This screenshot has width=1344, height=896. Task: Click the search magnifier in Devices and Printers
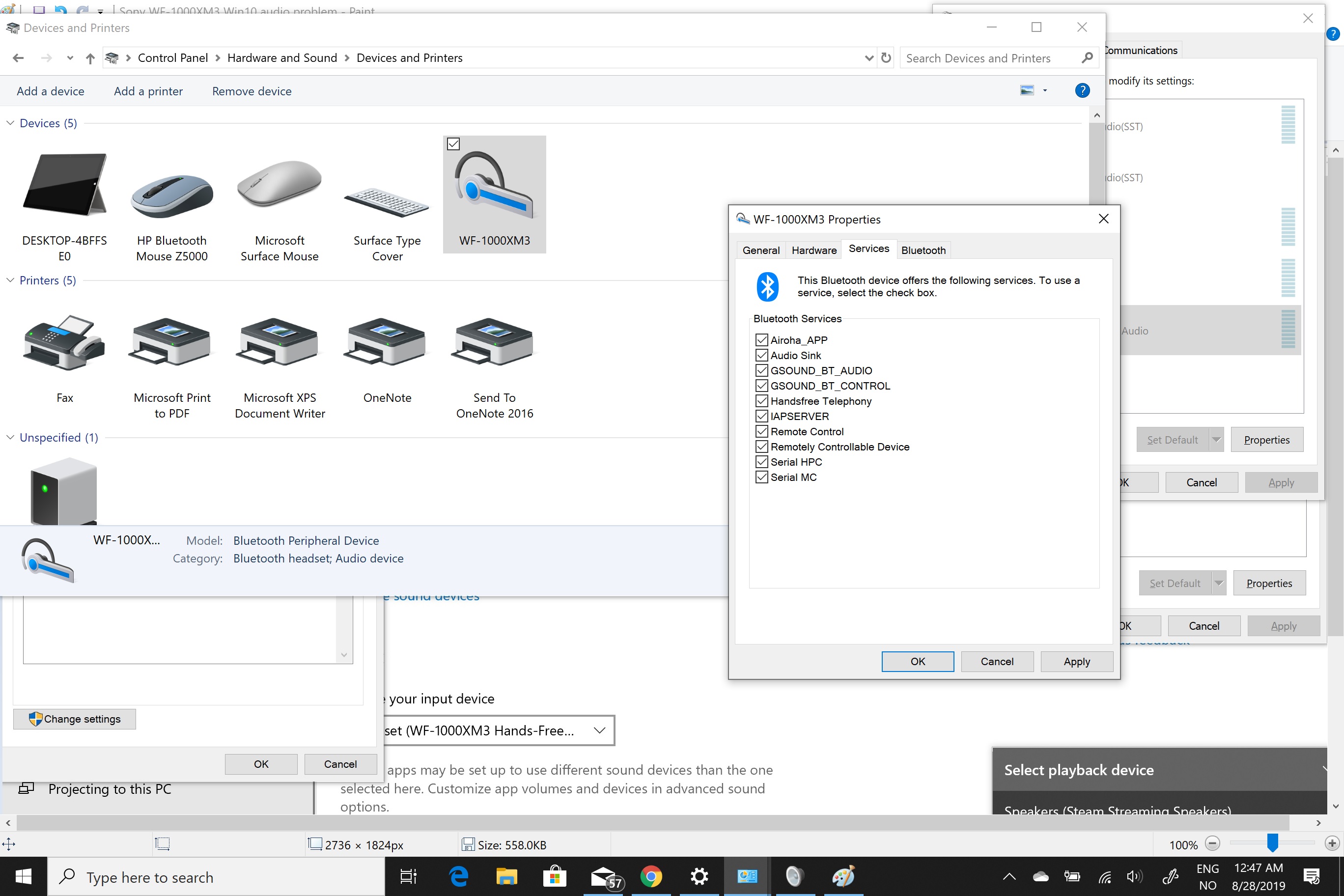click(1087, 57)
